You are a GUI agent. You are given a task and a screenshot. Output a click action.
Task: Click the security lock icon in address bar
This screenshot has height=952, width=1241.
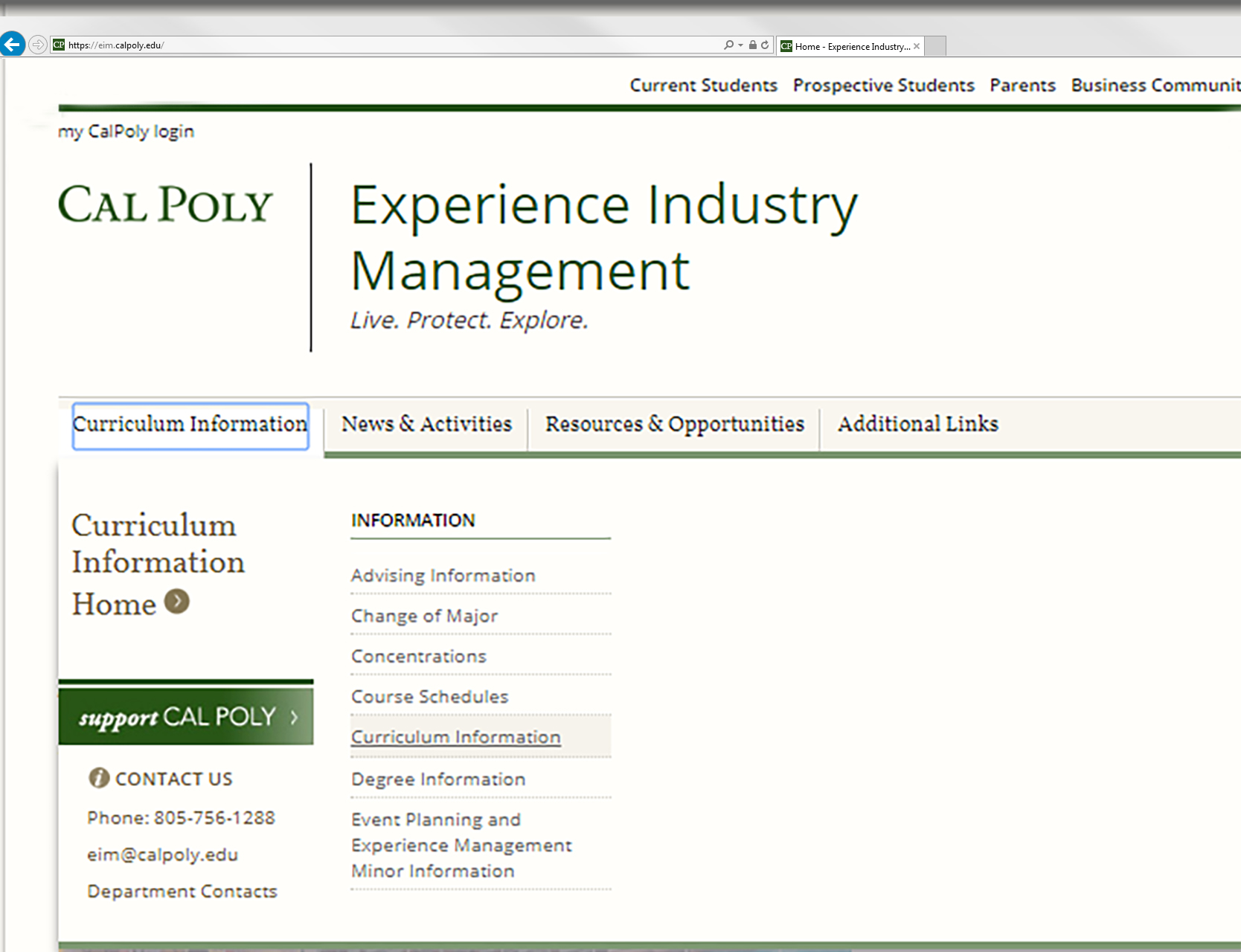click(753, 45)
